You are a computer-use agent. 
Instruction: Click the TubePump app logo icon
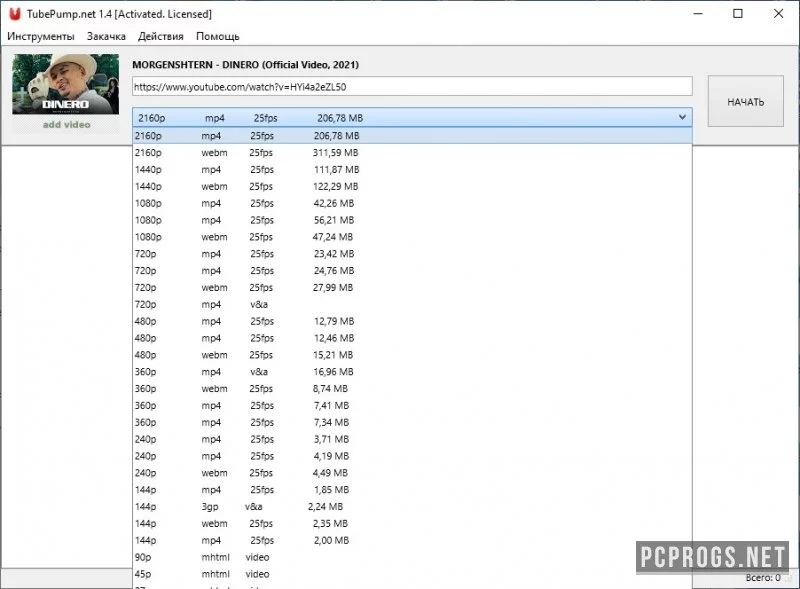pyautogui.click(x=15, y=14)
